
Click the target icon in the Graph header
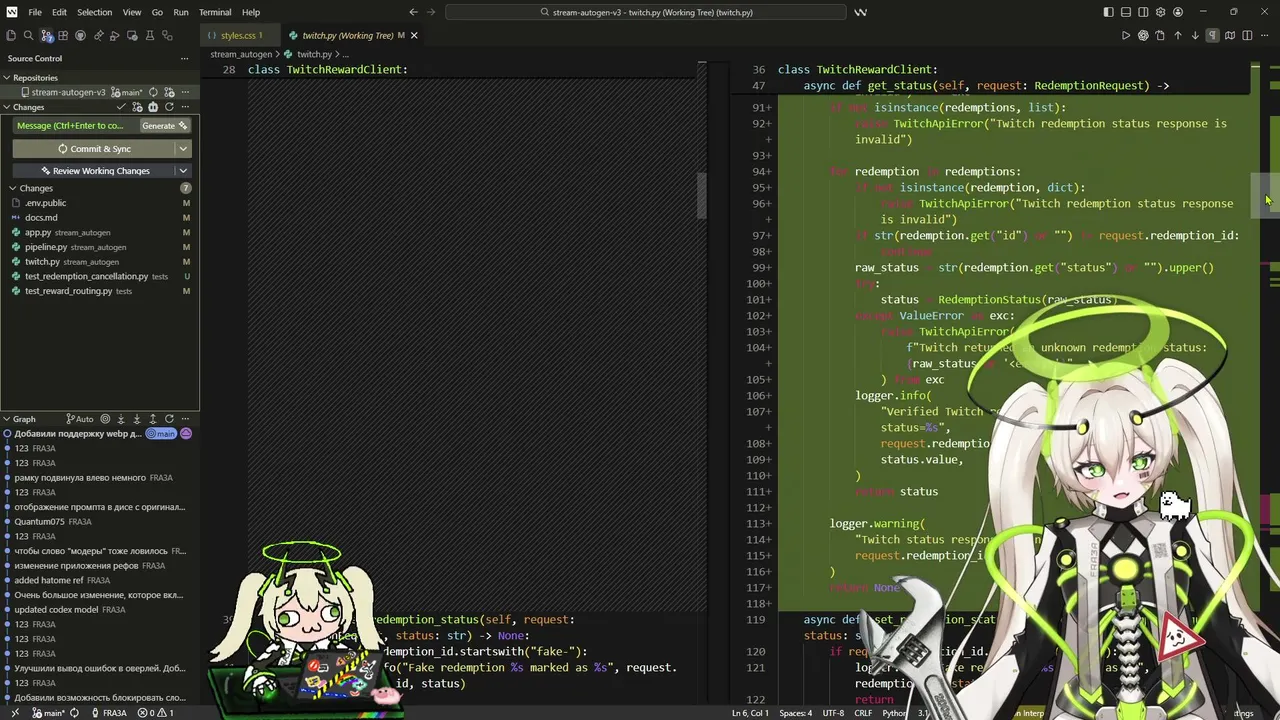[x=105, y=419]
